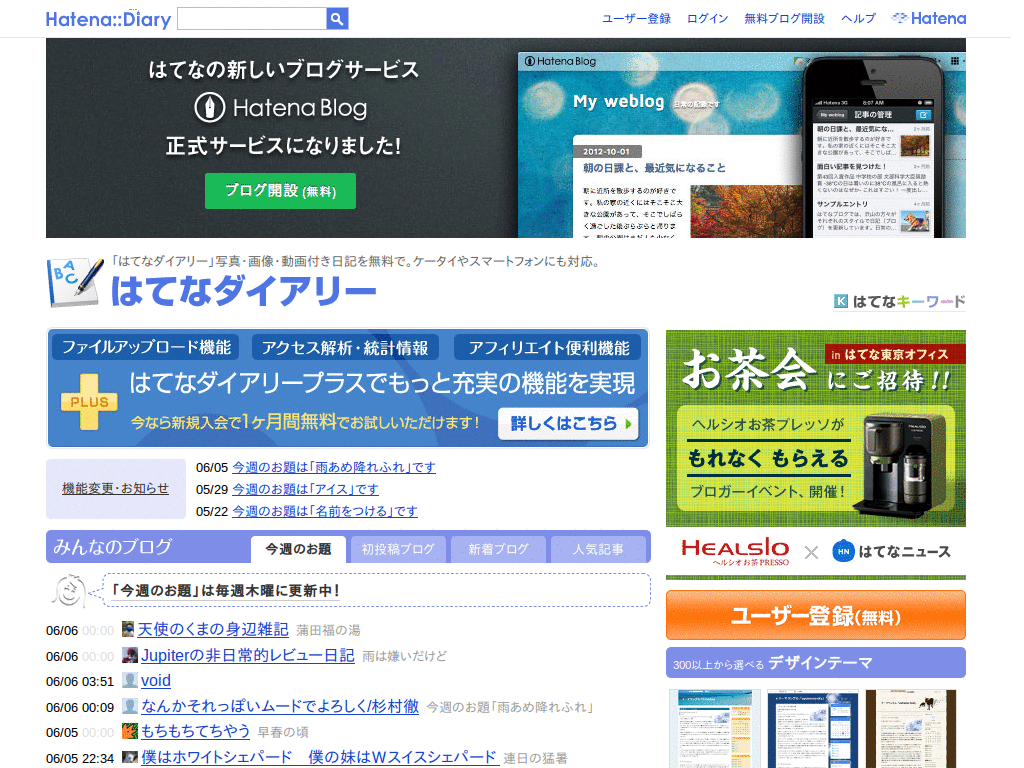Open blog もちもちてちやう
The image size is (1024, 768).
(195, 731)
